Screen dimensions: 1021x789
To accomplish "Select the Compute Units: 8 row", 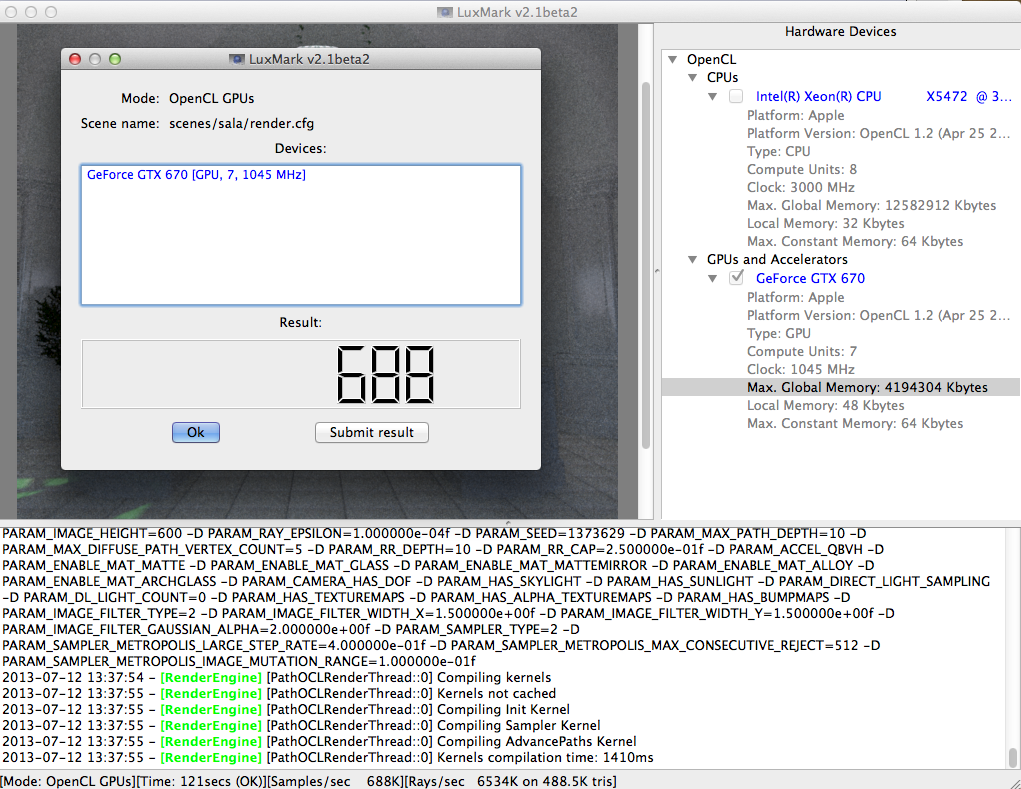I will coord(802,169).
